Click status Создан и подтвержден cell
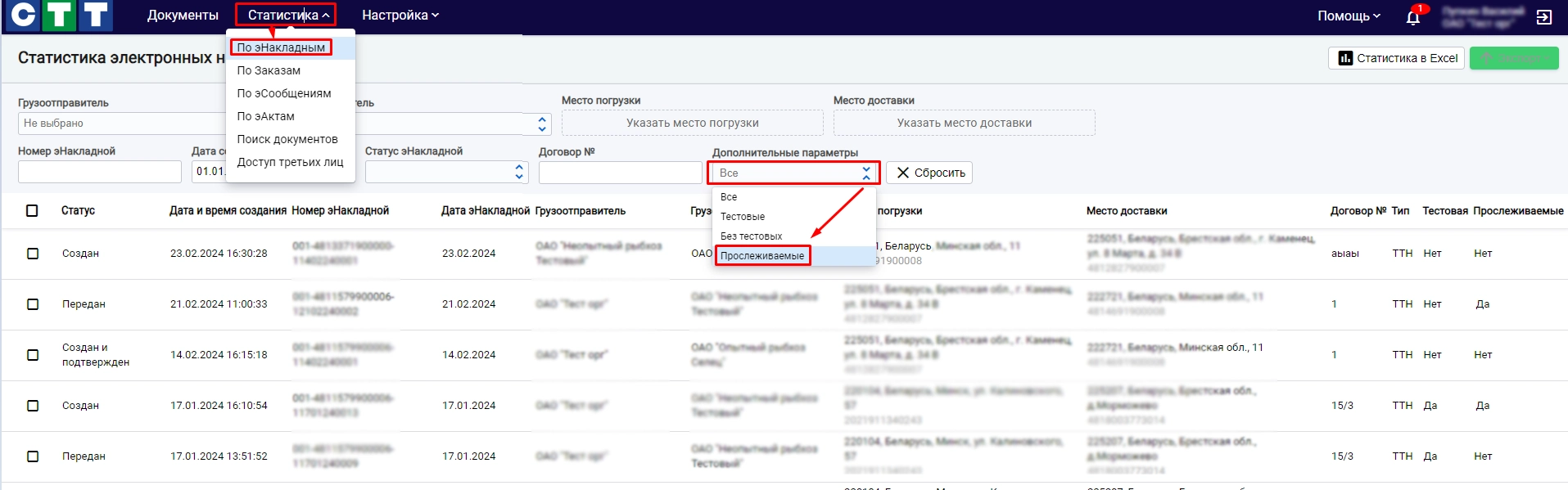The image size is (1568, 490). coord(96,355)
